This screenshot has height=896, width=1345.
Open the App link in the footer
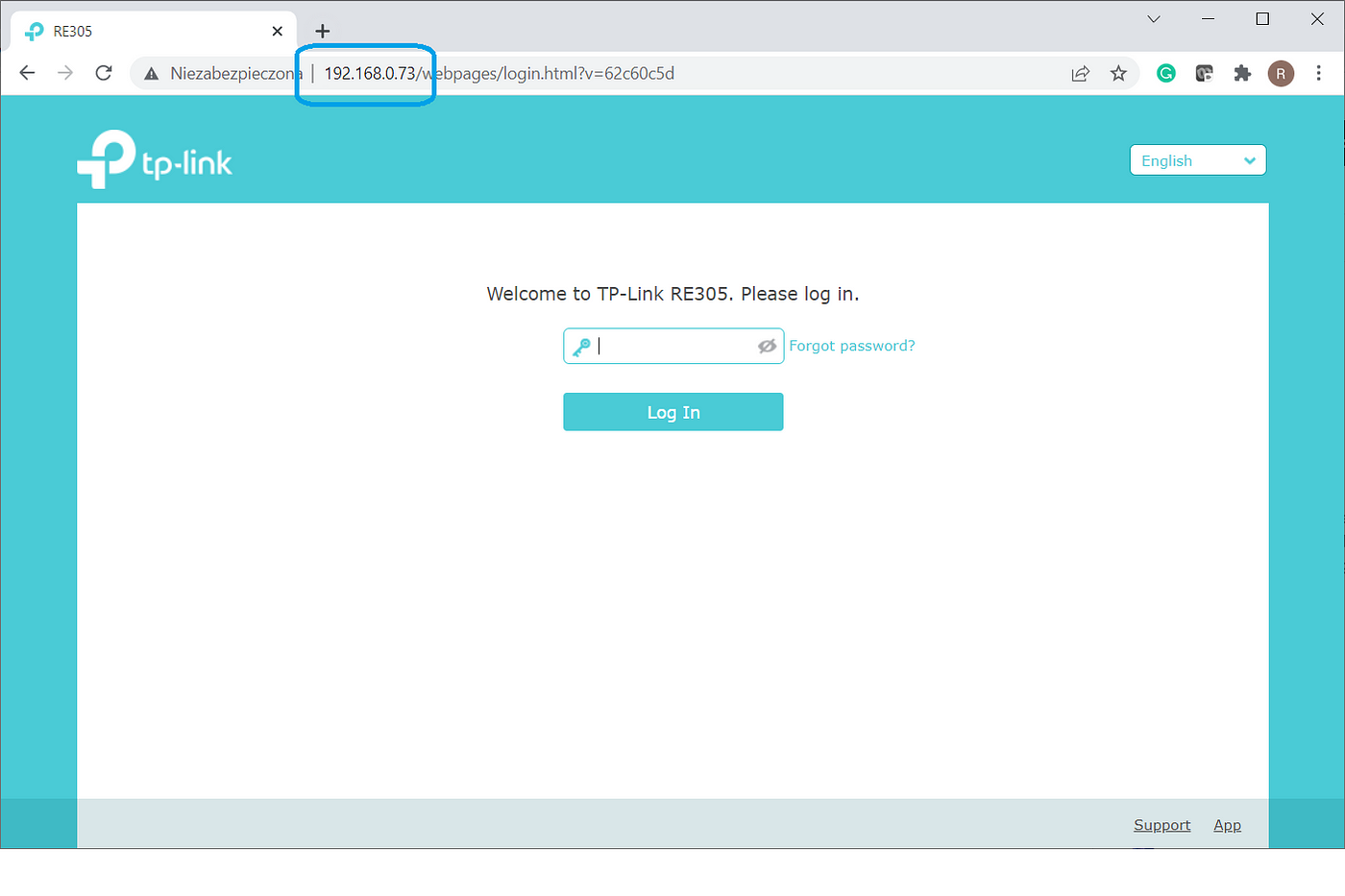(1227, 825)
